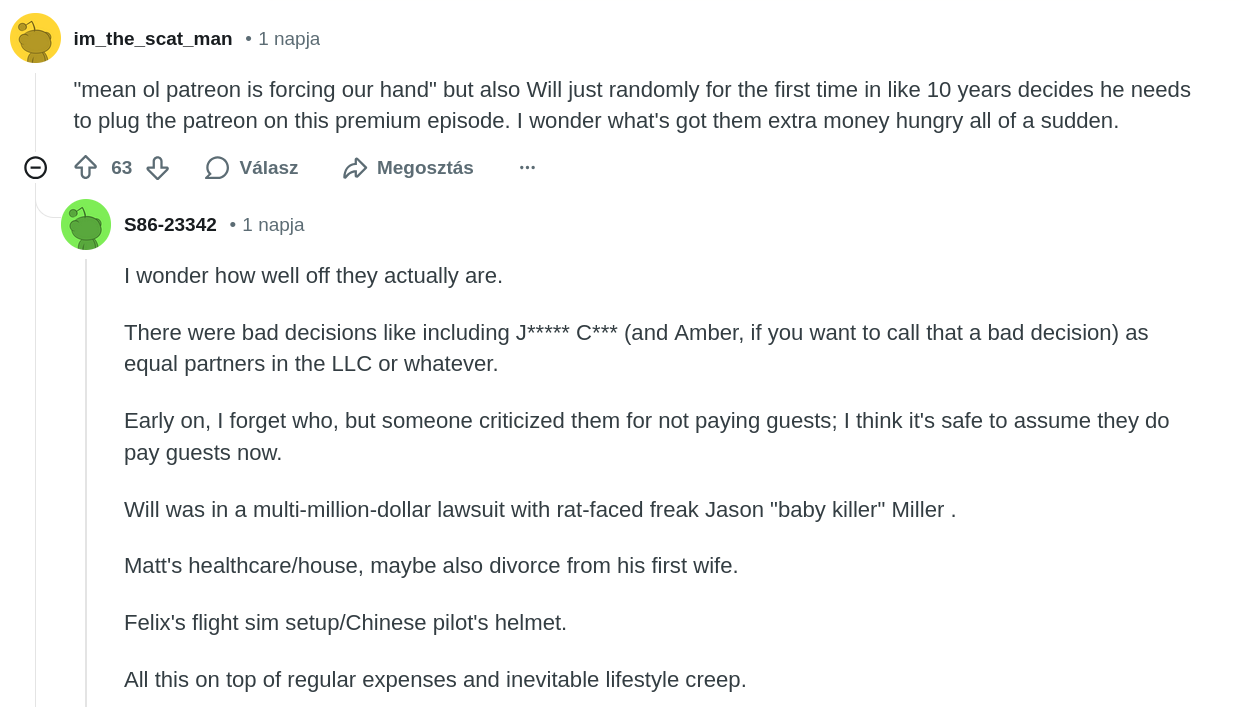The height and width of the screenshot is (707, 1240).
Task: Open the top comment's "1 napja" timestamp
Action: (289, 39)
